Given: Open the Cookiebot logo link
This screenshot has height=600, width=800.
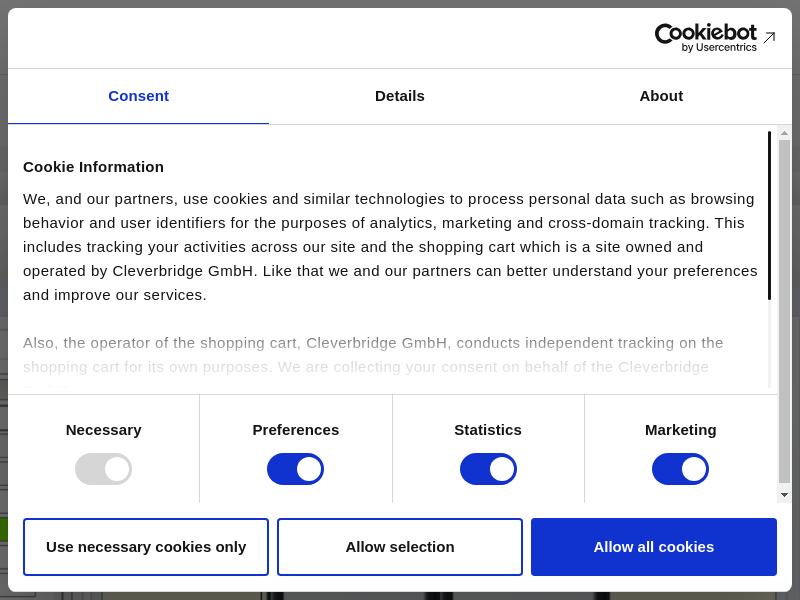Looking at the screenshot, I should click(x=705, y=37).
